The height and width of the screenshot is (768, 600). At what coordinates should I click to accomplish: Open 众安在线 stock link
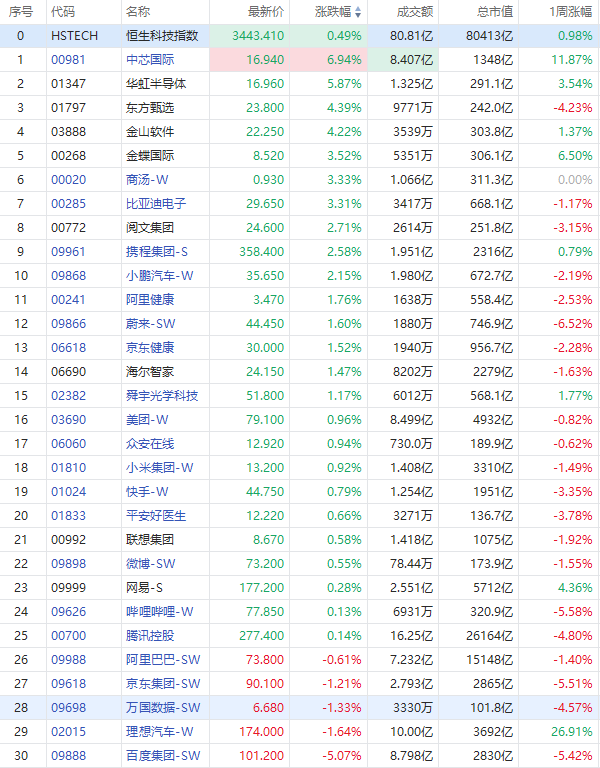click(150, 444)
